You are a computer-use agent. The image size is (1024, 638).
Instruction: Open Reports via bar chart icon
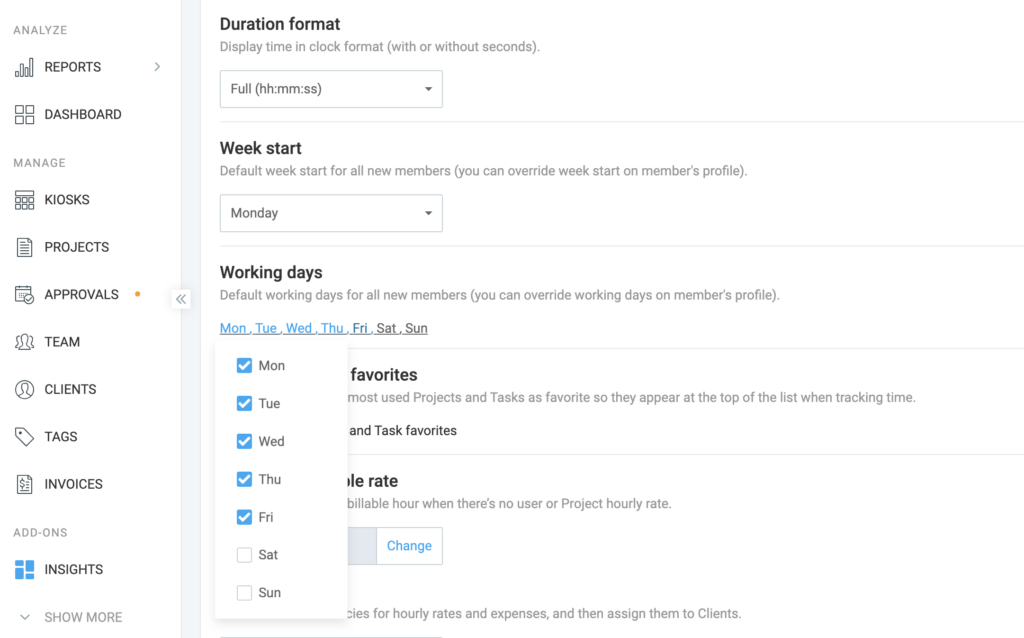(x=25, y=67)
